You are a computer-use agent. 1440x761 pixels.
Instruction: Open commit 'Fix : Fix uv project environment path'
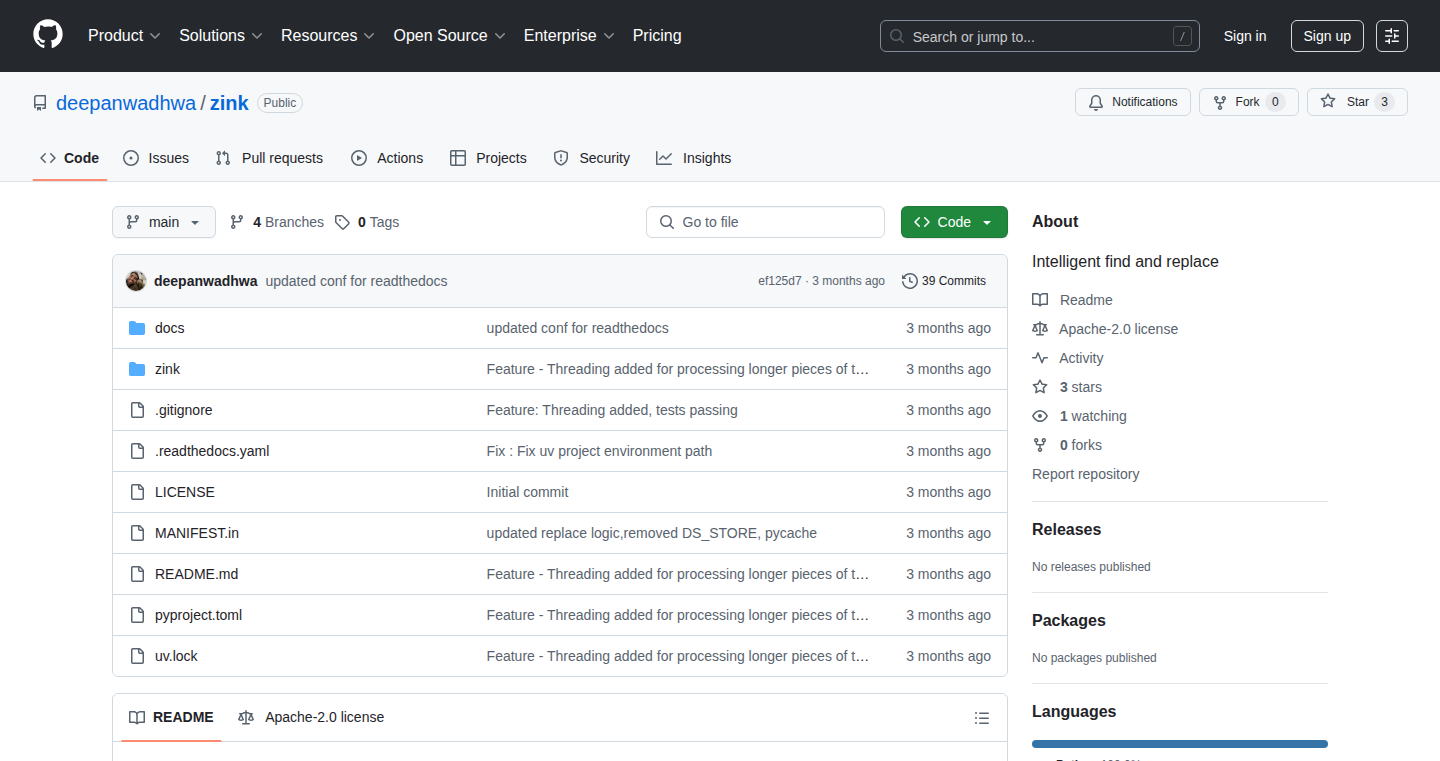pyautogui.click(x=599, y=451)
